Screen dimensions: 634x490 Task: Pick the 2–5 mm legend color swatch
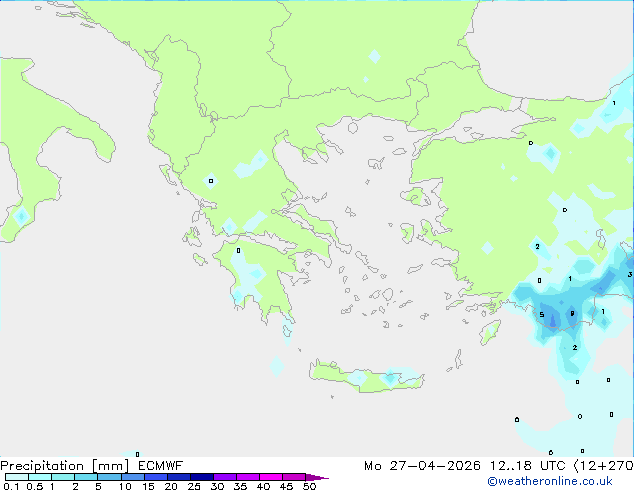[x=86, y=477]
